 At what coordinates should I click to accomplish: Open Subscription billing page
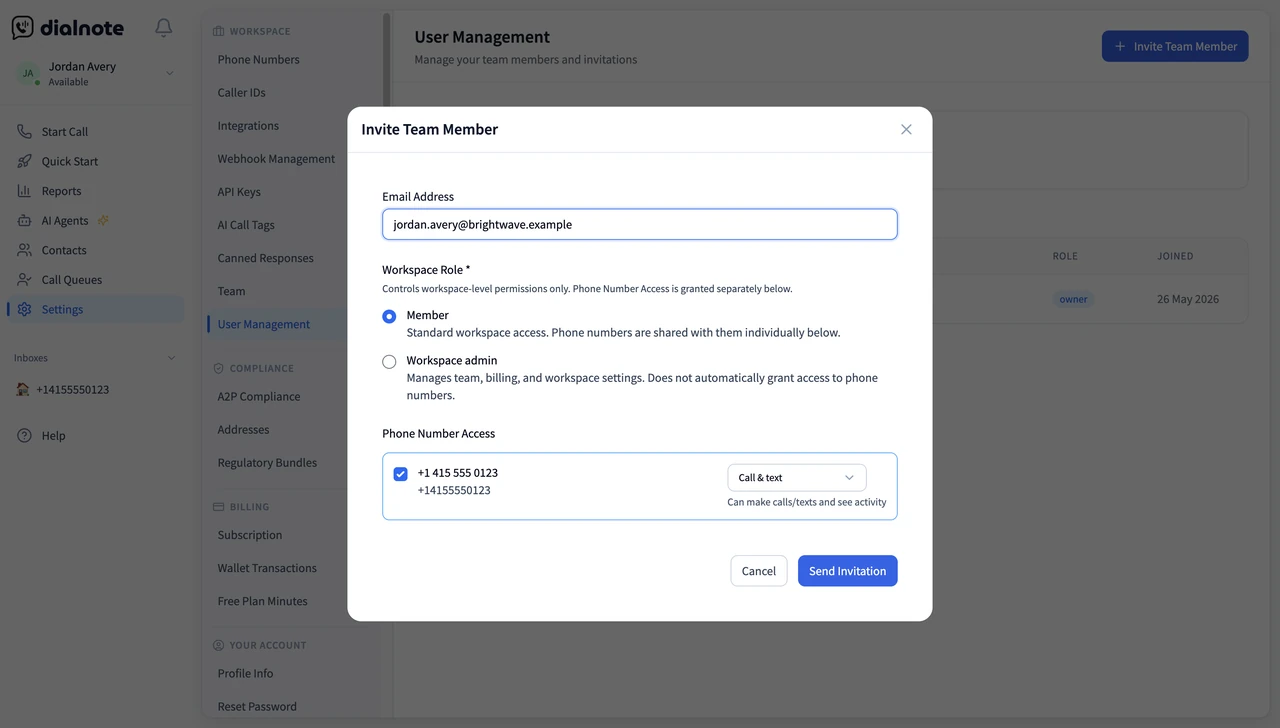tap(250, 535)
